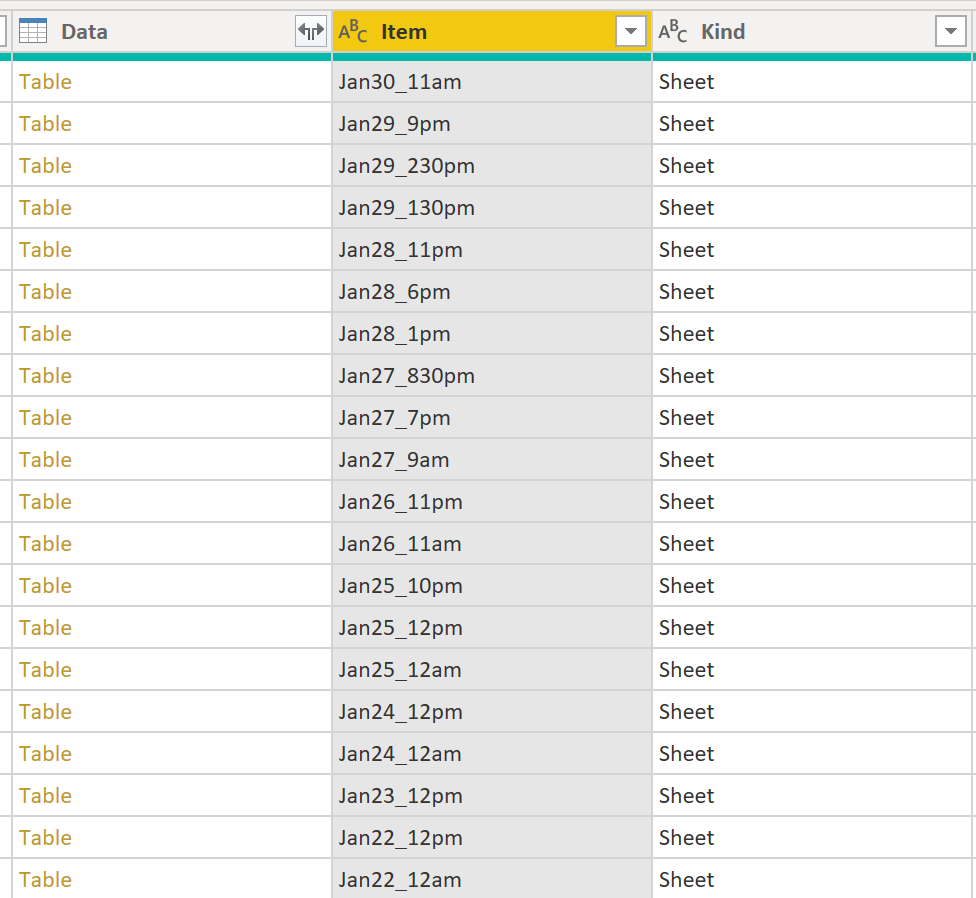Open the Table link for Jan22_12am
This screenshot has width=976, height=898.
45,880
